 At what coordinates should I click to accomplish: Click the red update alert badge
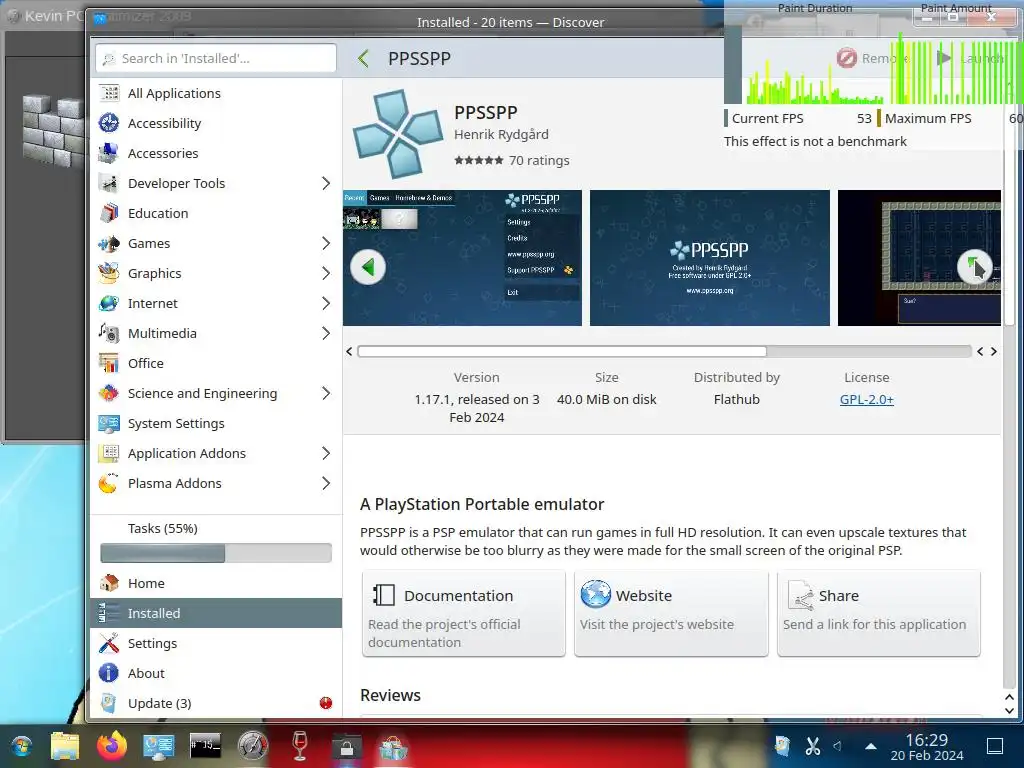(x=326, y=703)
